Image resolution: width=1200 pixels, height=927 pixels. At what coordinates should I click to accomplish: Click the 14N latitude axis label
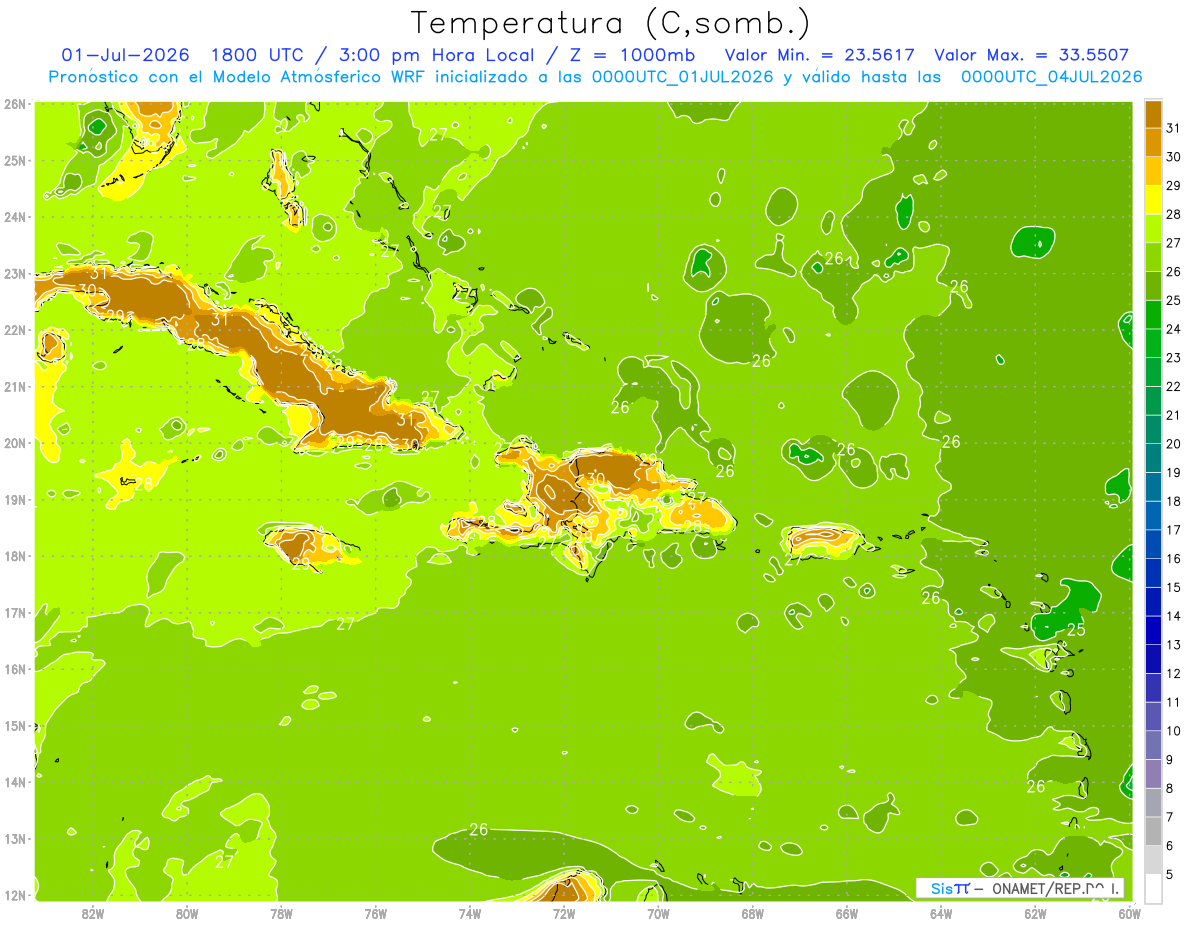pyautogui.click(x=14, y=782)
